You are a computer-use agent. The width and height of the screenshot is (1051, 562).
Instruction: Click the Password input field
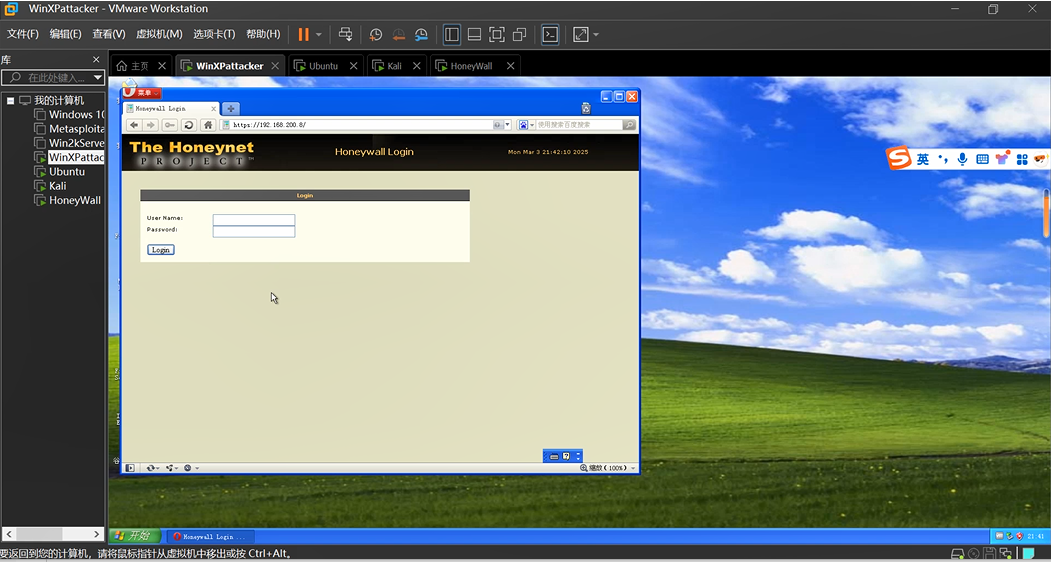click(254, 231)
